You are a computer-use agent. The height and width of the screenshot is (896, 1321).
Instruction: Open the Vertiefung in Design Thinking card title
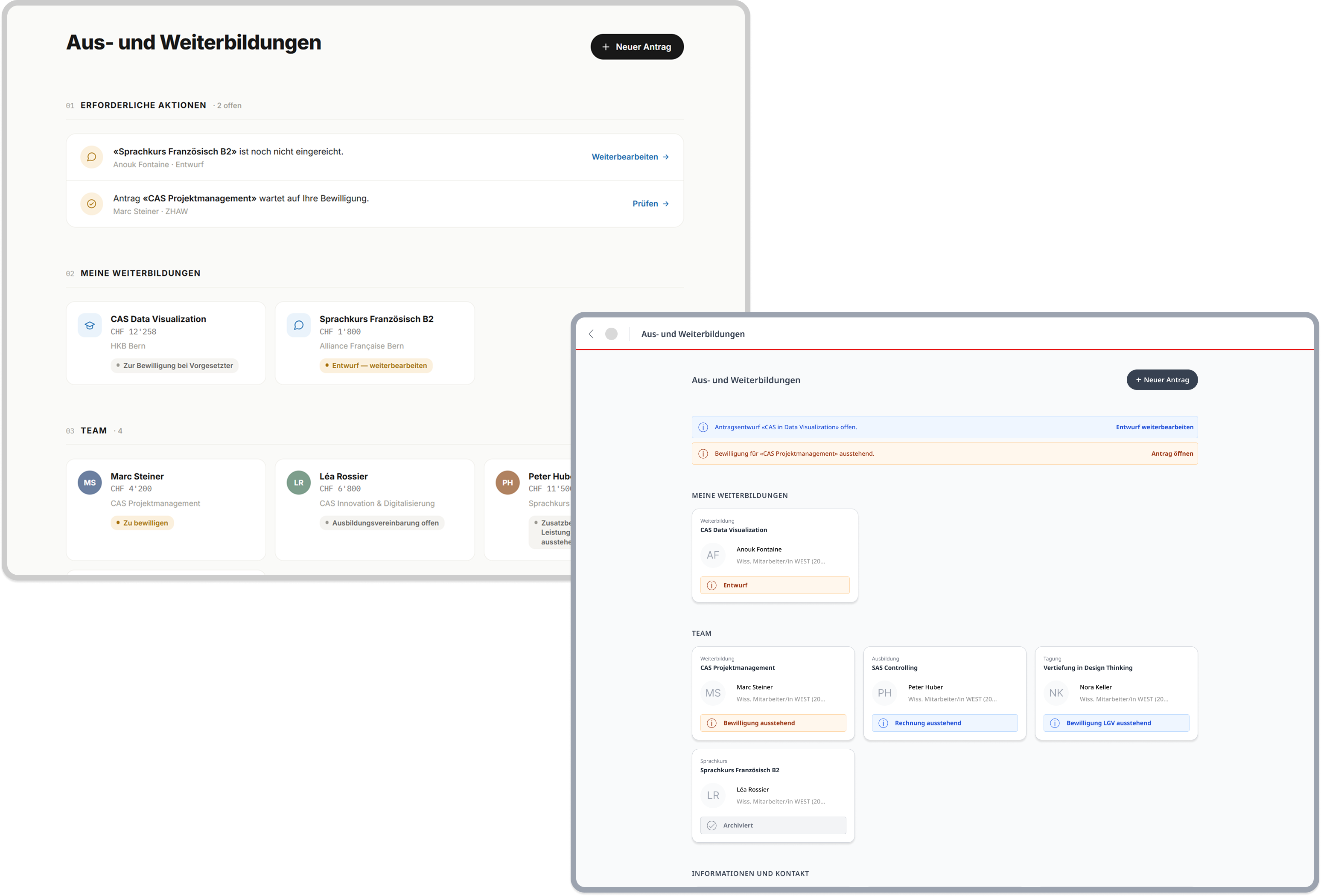click(x=1088, y=668)
